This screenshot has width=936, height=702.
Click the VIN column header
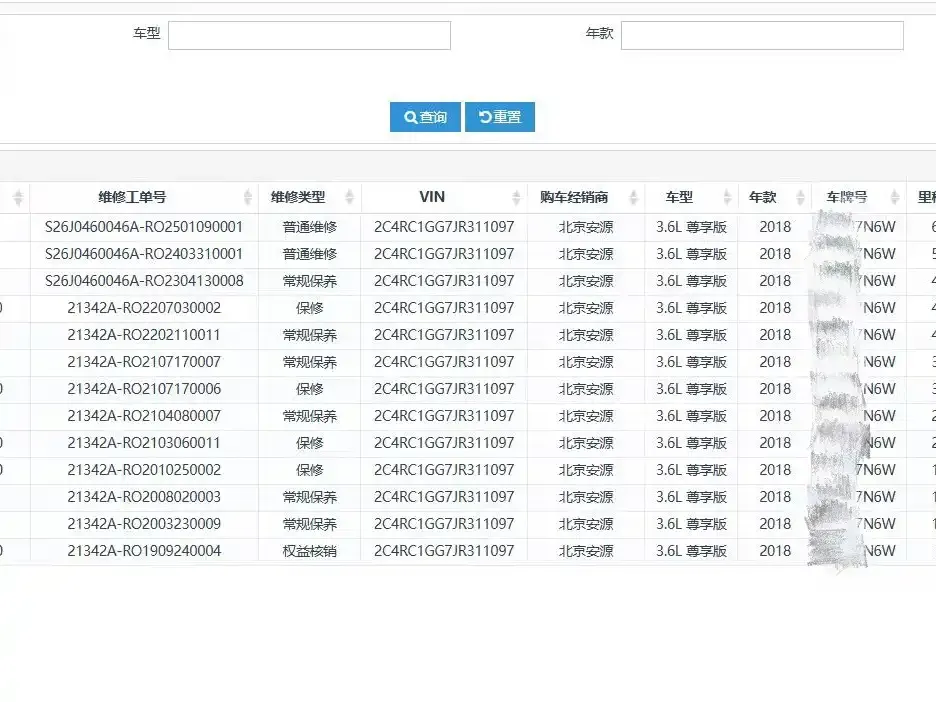coord(432,197)
